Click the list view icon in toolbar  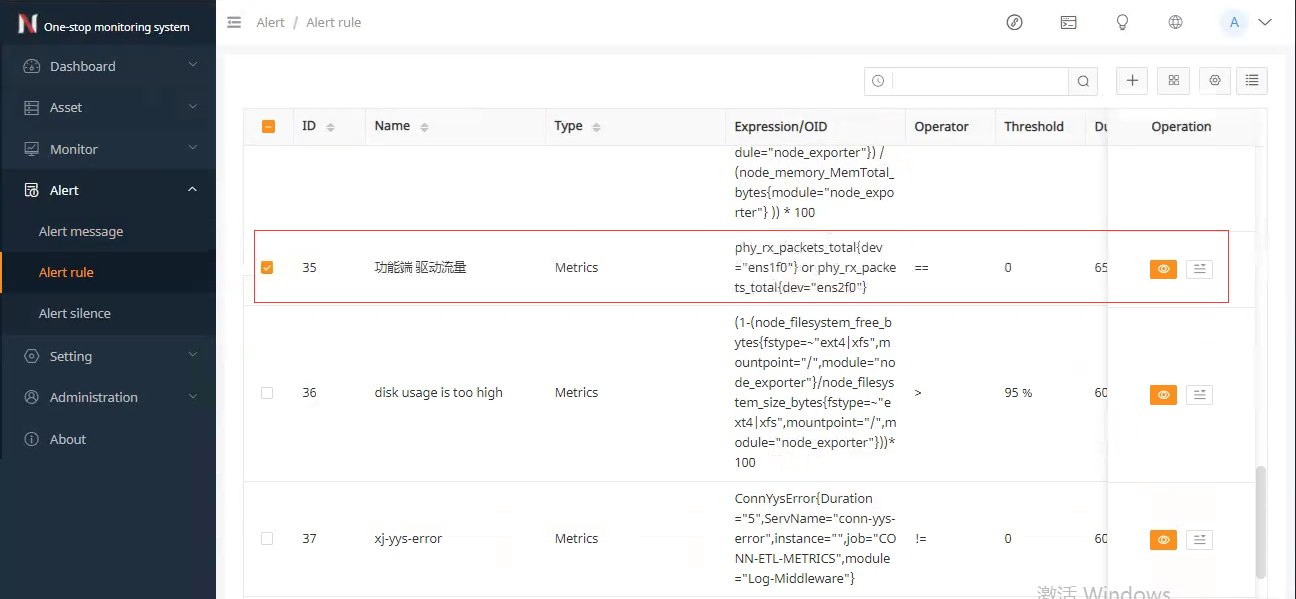(1252, 81)
